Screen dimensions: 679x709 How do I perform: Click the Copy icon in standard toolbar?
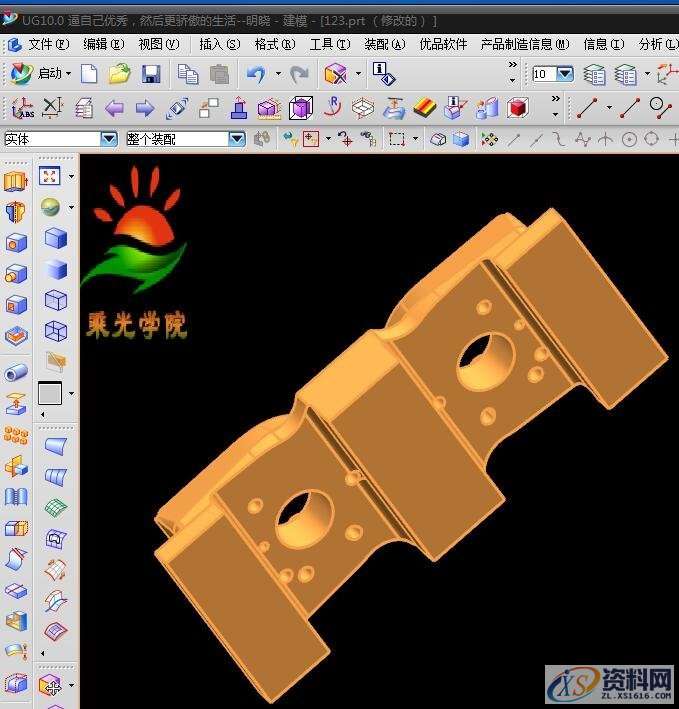tap(187, 74)
